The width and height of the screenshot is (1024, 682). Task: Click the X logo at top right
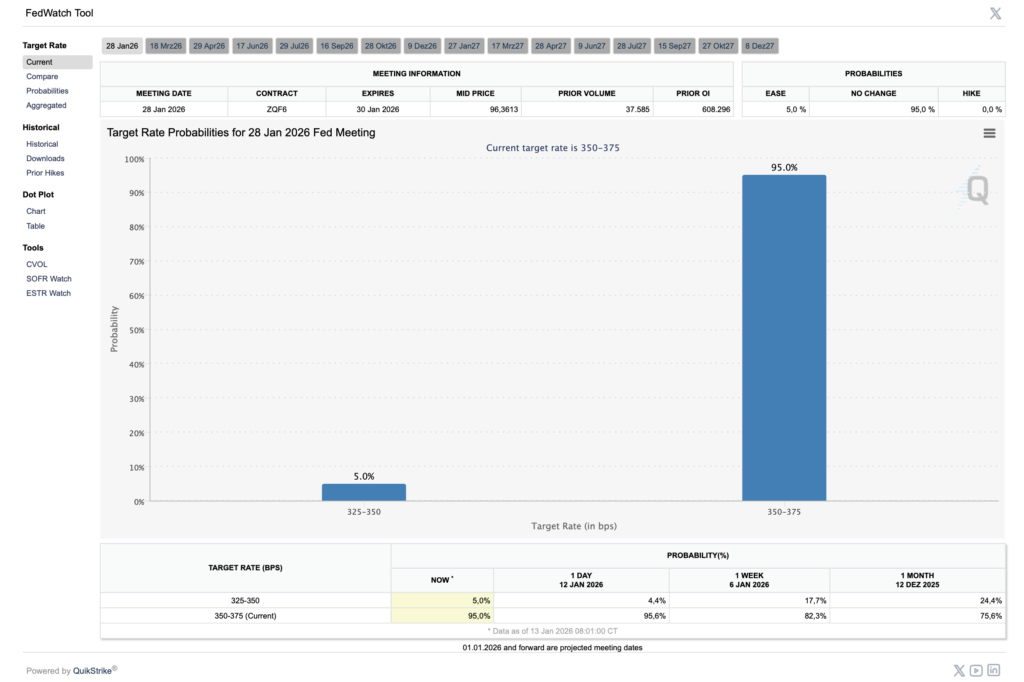(995, 13)
